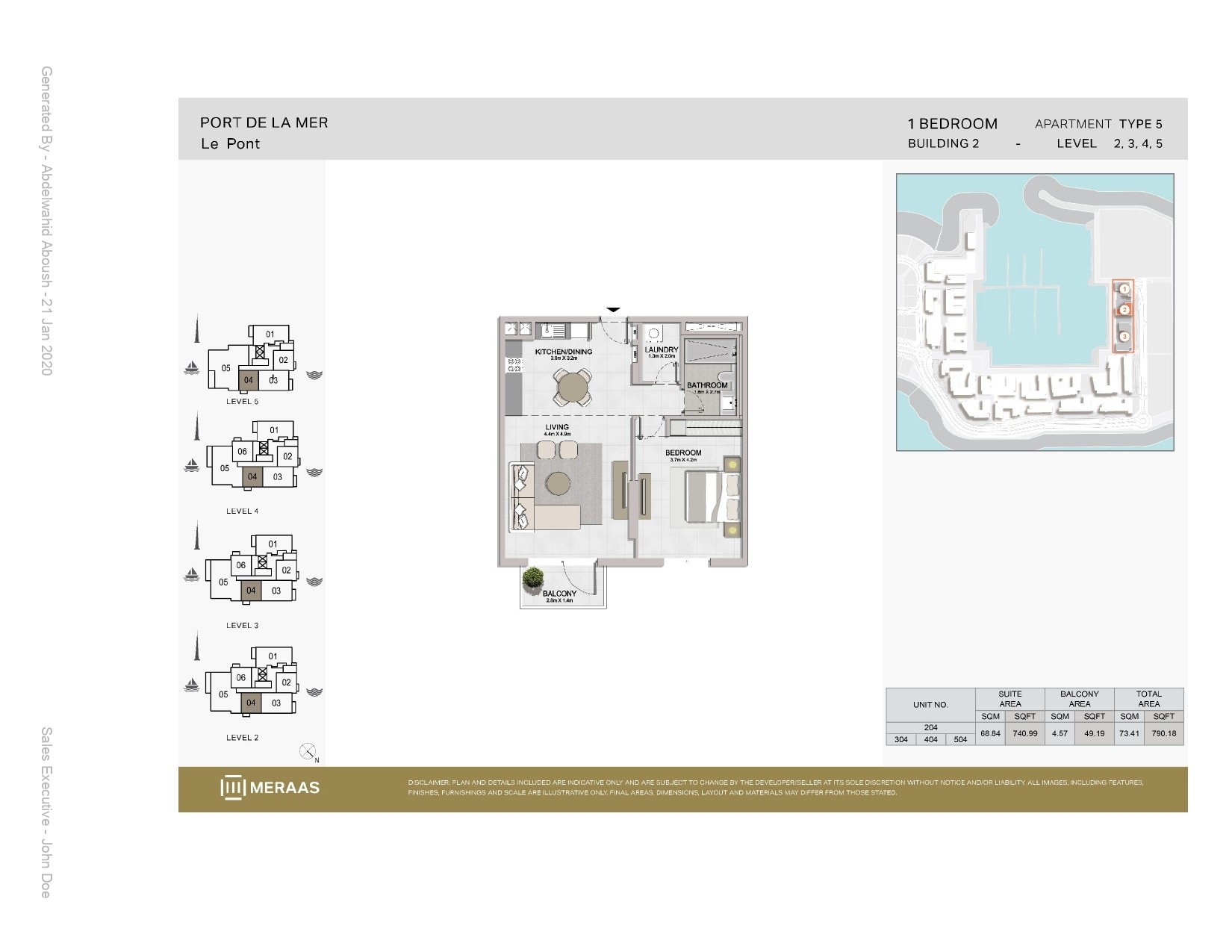Viewport: 1232px width, 952px height.
Task: Click the tower icon above Level 3 plan
Action: (x=197, y=535)
